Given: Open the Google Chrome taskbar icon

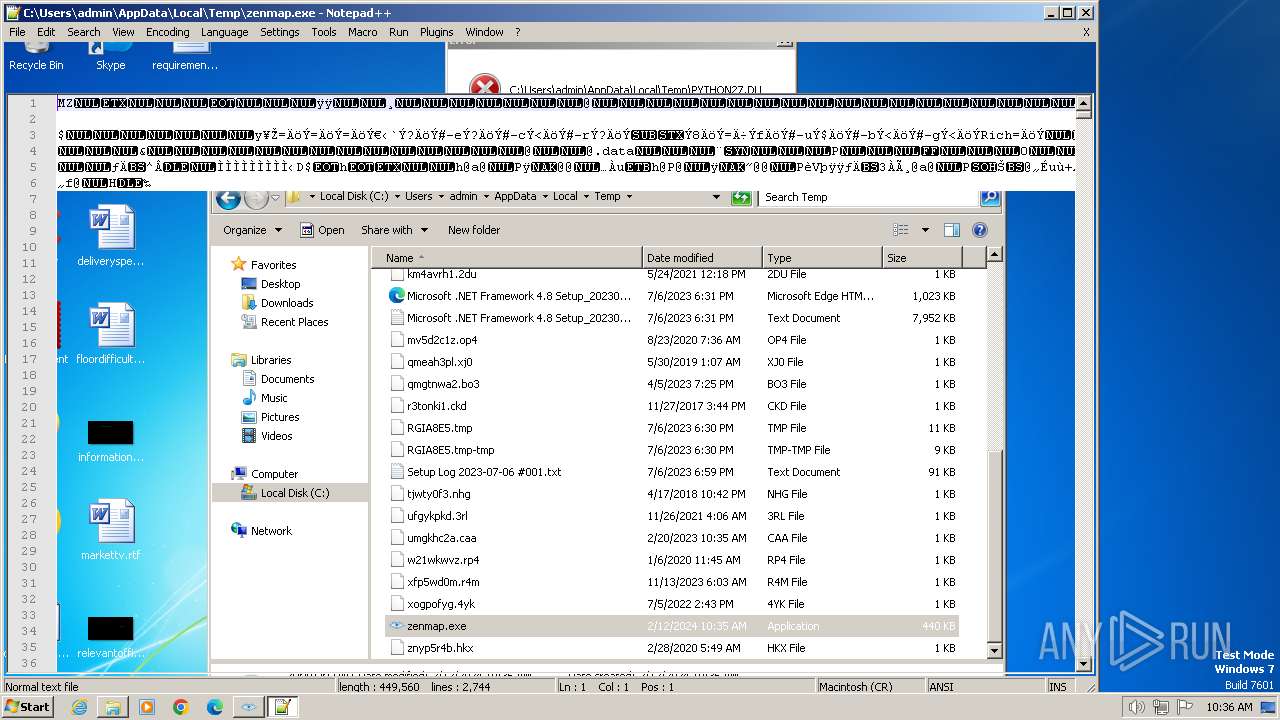Looking at the screenshot, I should 181,707.
